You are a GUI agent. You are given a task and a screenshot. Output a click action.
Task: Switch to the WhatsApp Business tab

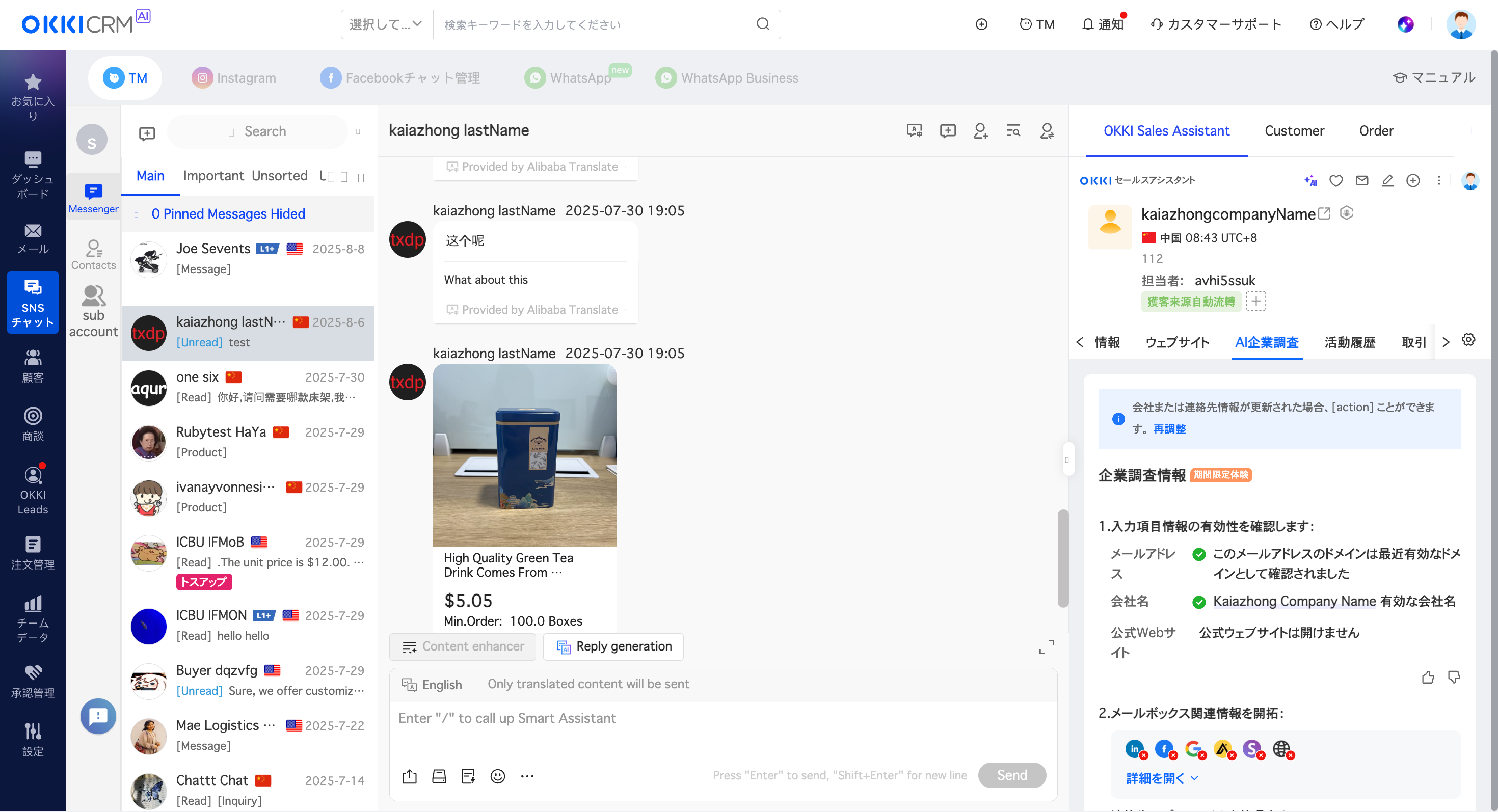tap(727, 78)
